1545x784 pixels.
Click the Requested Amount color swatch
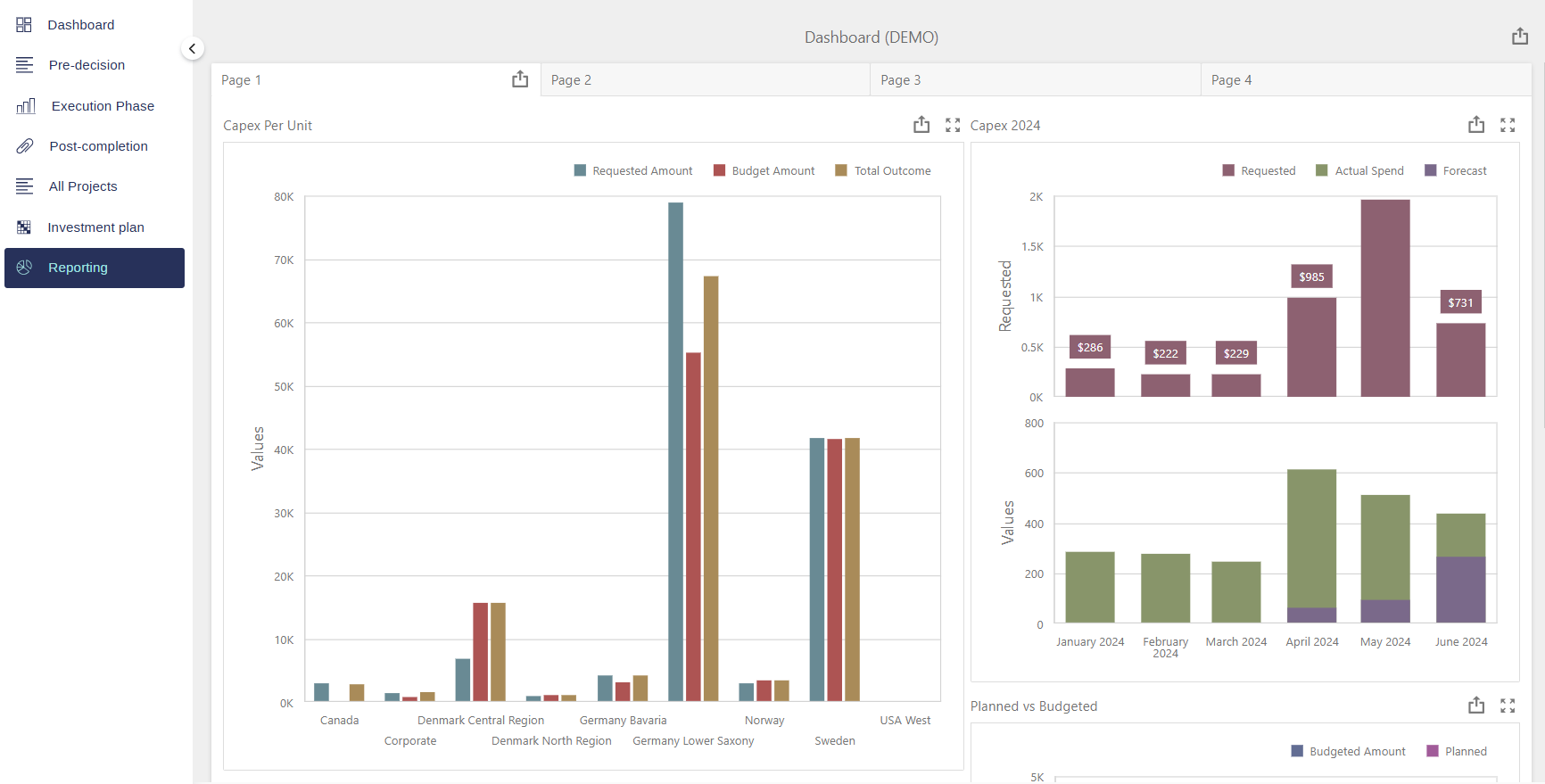pos(580,170)
